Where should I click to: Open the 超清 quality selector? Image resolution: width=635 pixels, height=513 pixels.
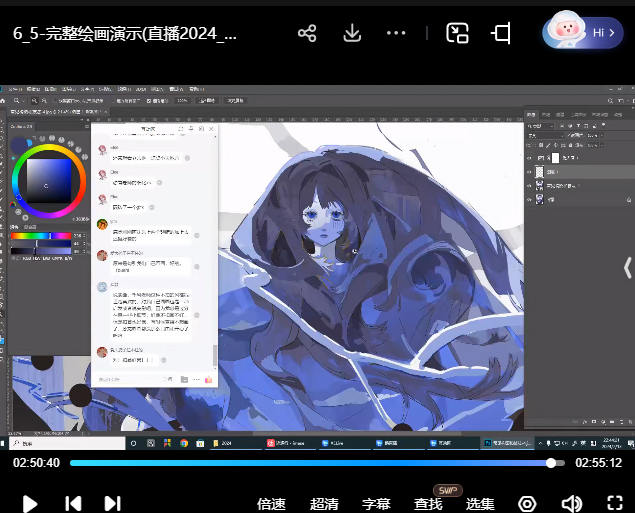[324, 504]
